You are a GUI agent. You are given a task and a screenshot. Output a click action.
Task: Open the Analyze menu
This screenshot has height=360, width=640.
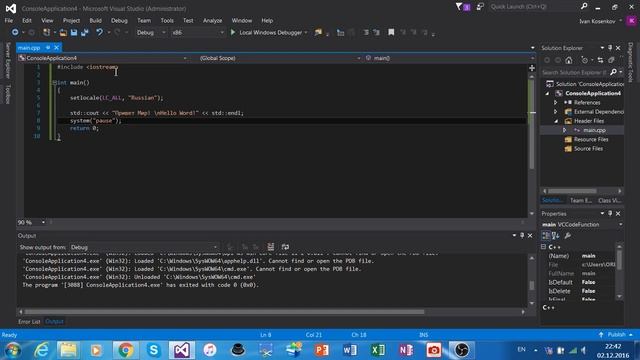click(213, 20)
